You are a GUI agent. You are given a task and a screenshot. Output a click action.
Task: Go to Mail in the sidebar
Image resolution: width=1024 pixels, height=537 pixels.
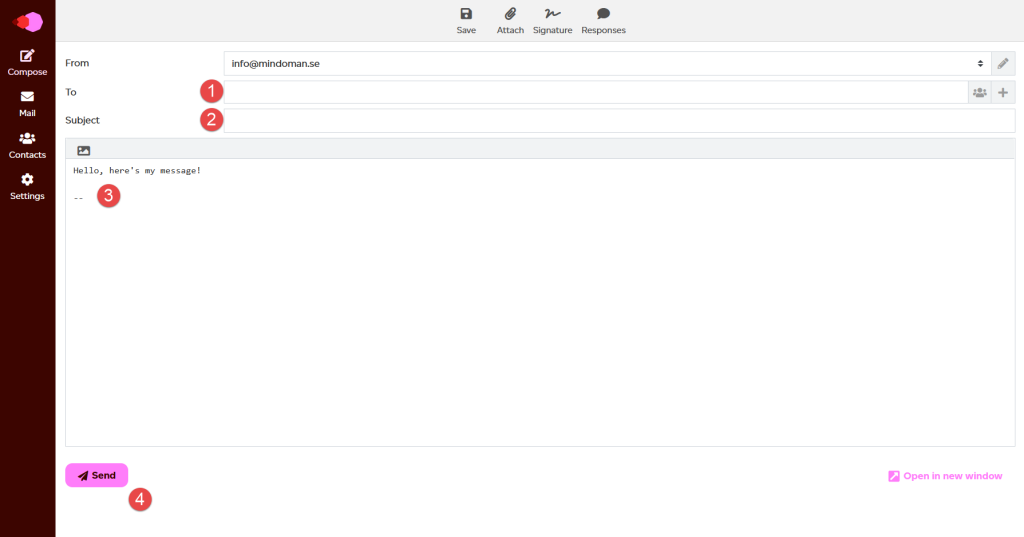click(27, 104)
